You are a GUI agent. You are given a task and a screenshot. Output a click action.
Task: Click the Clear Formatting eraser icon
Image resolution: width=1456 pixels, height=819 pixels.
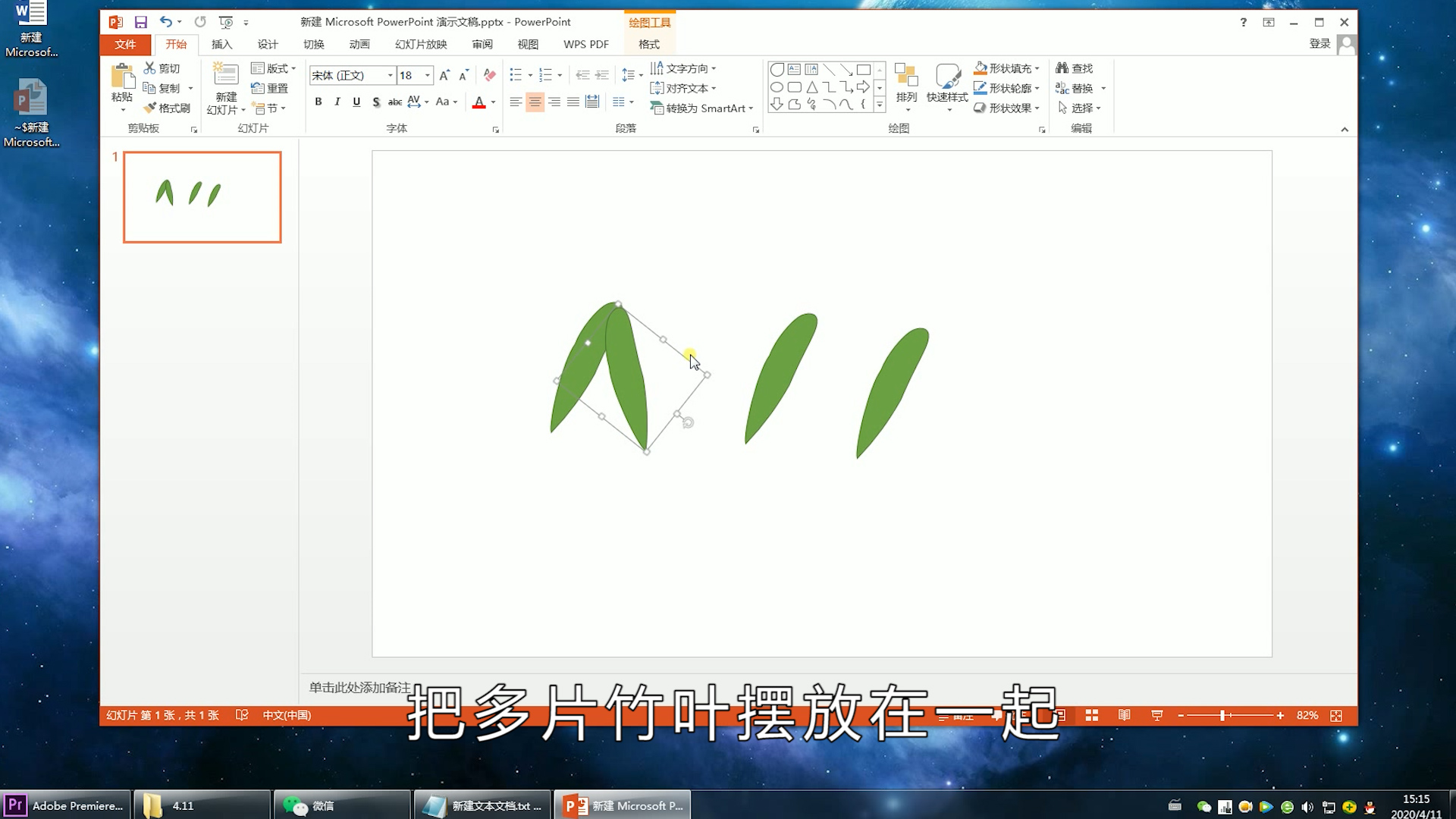point(489,75)
